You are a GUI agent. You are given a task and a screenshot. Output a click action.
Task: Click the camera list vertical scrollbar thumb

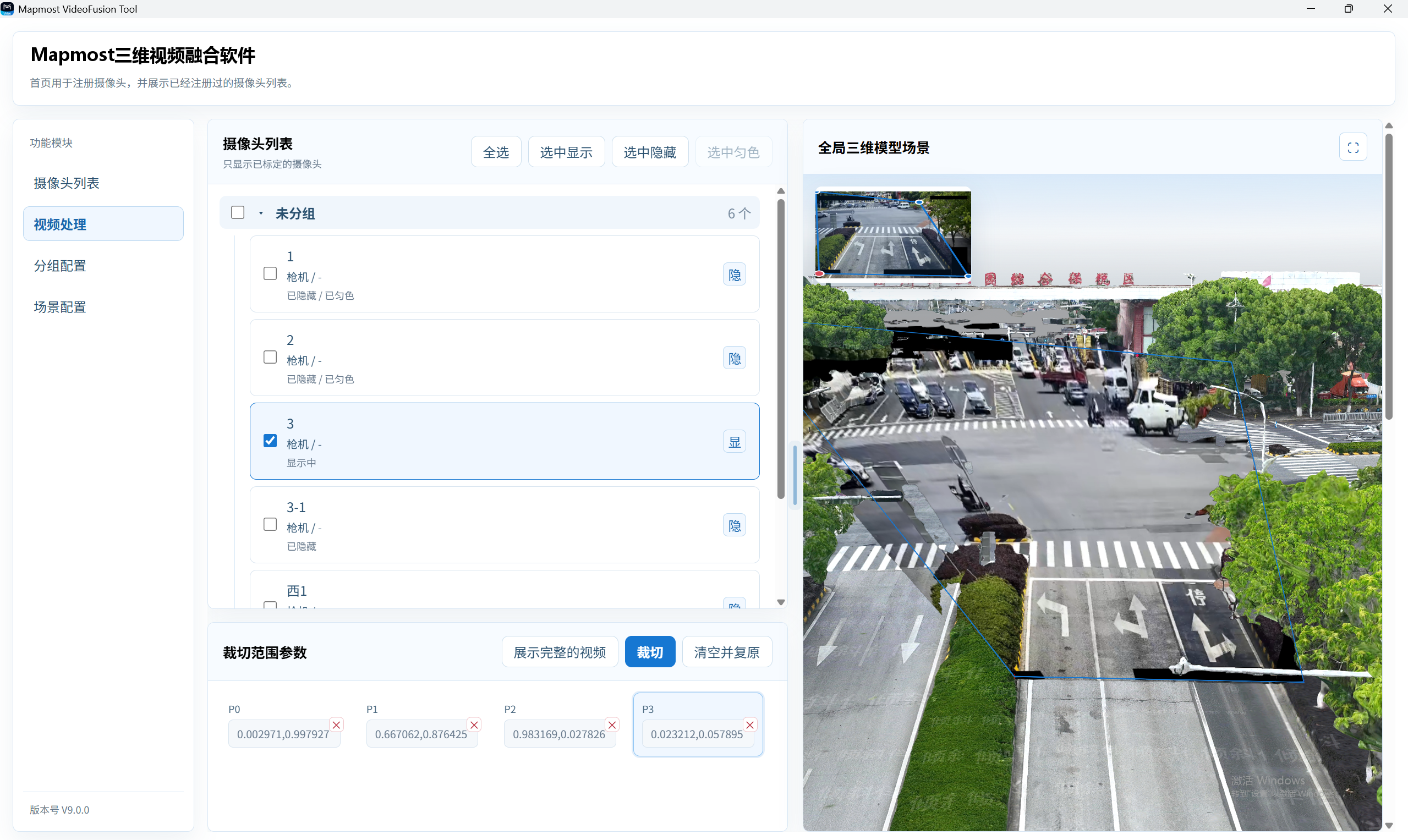coord(781,349)
